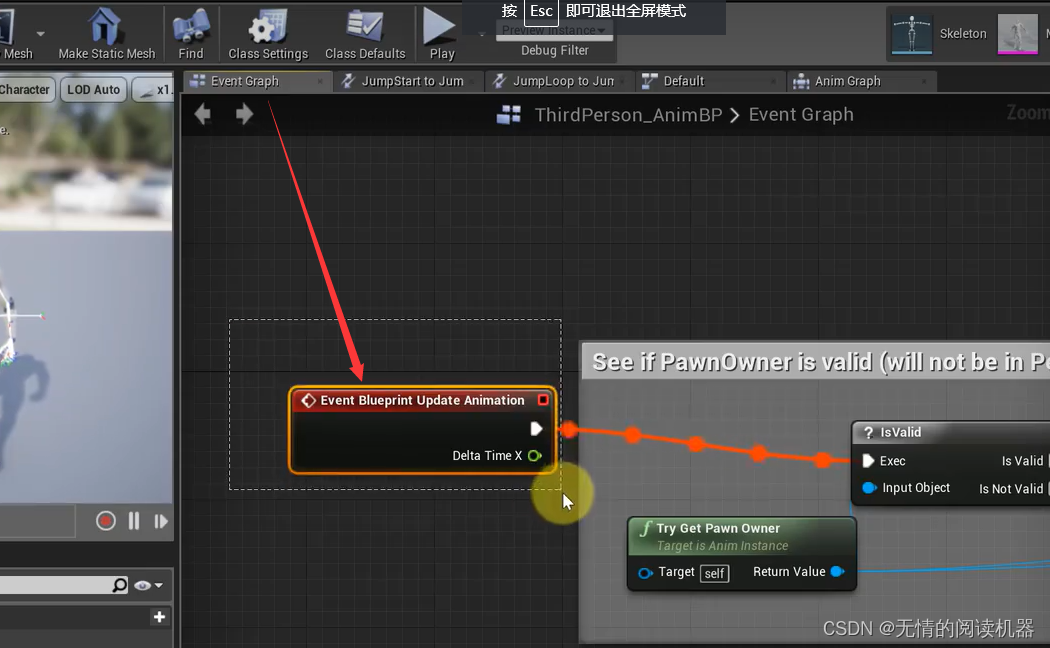Navigate forward in graph history
The height and width of the screenshot is (648, 1050).
coord(244,114)
